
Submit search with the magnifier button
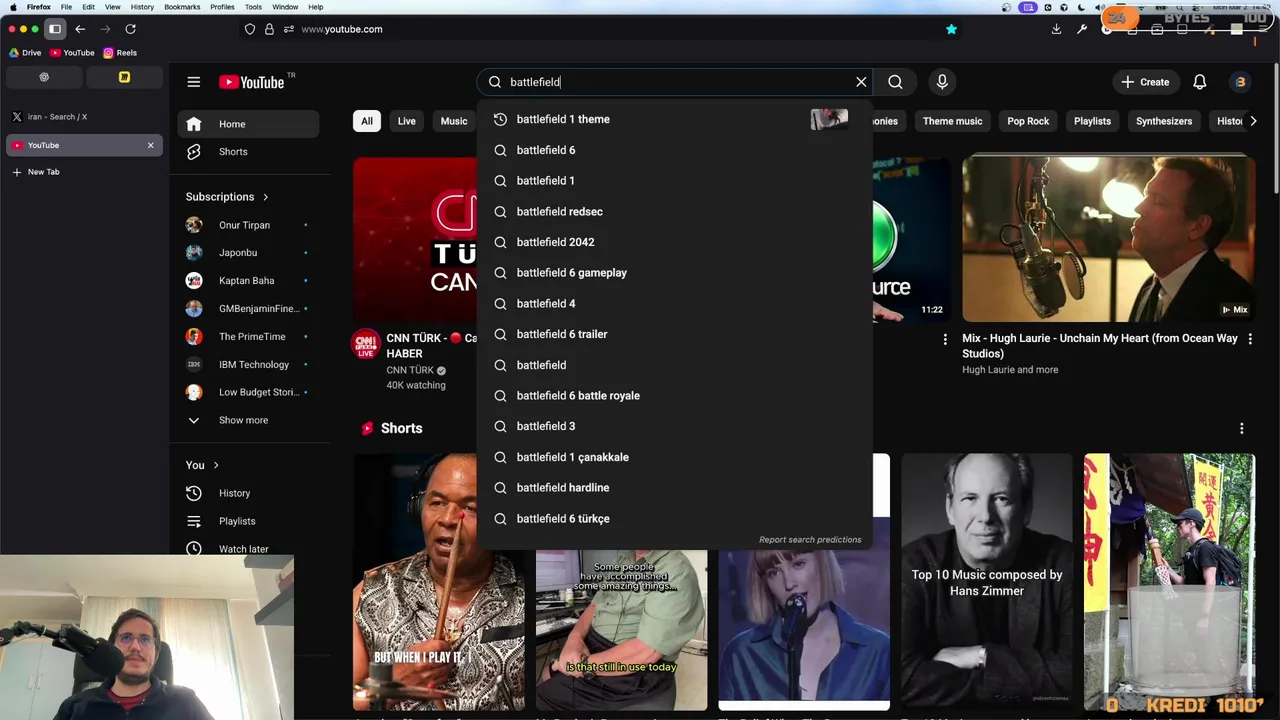(895, 82)
